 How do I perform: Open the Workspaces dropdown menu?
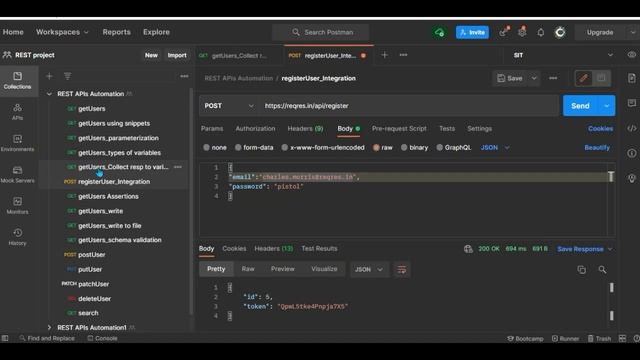point(62,32)
